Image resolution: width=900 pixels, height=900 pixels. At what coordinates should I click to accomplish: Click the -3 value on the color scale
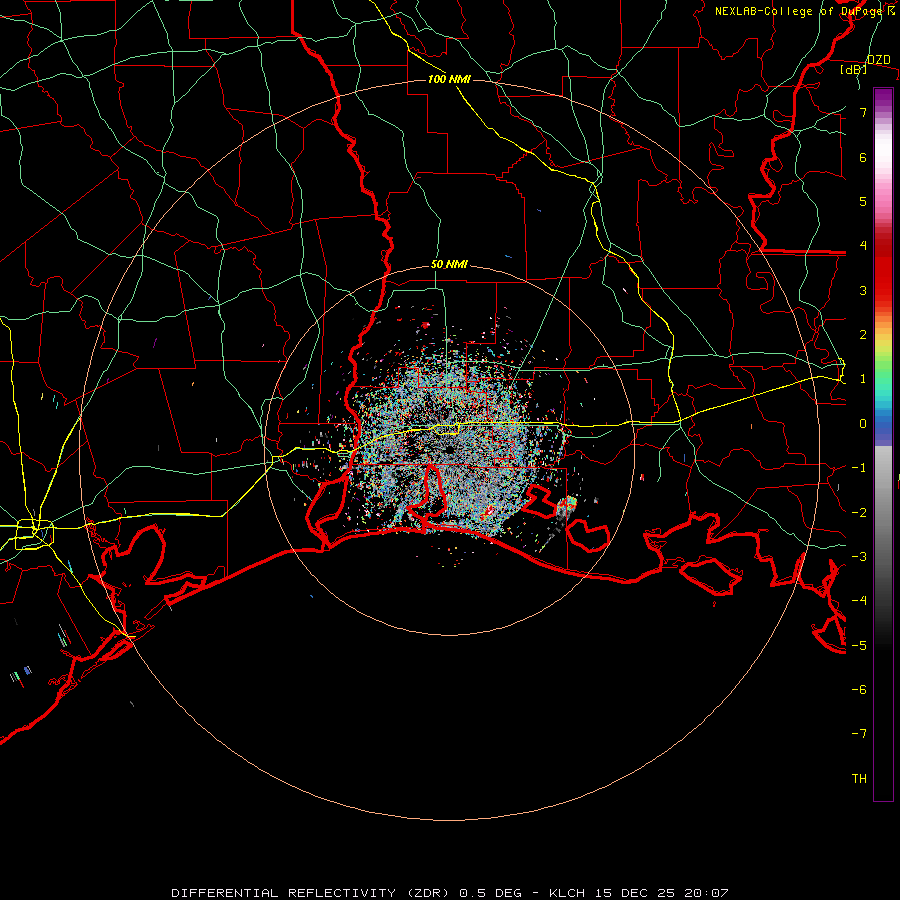tap(859, 556)
